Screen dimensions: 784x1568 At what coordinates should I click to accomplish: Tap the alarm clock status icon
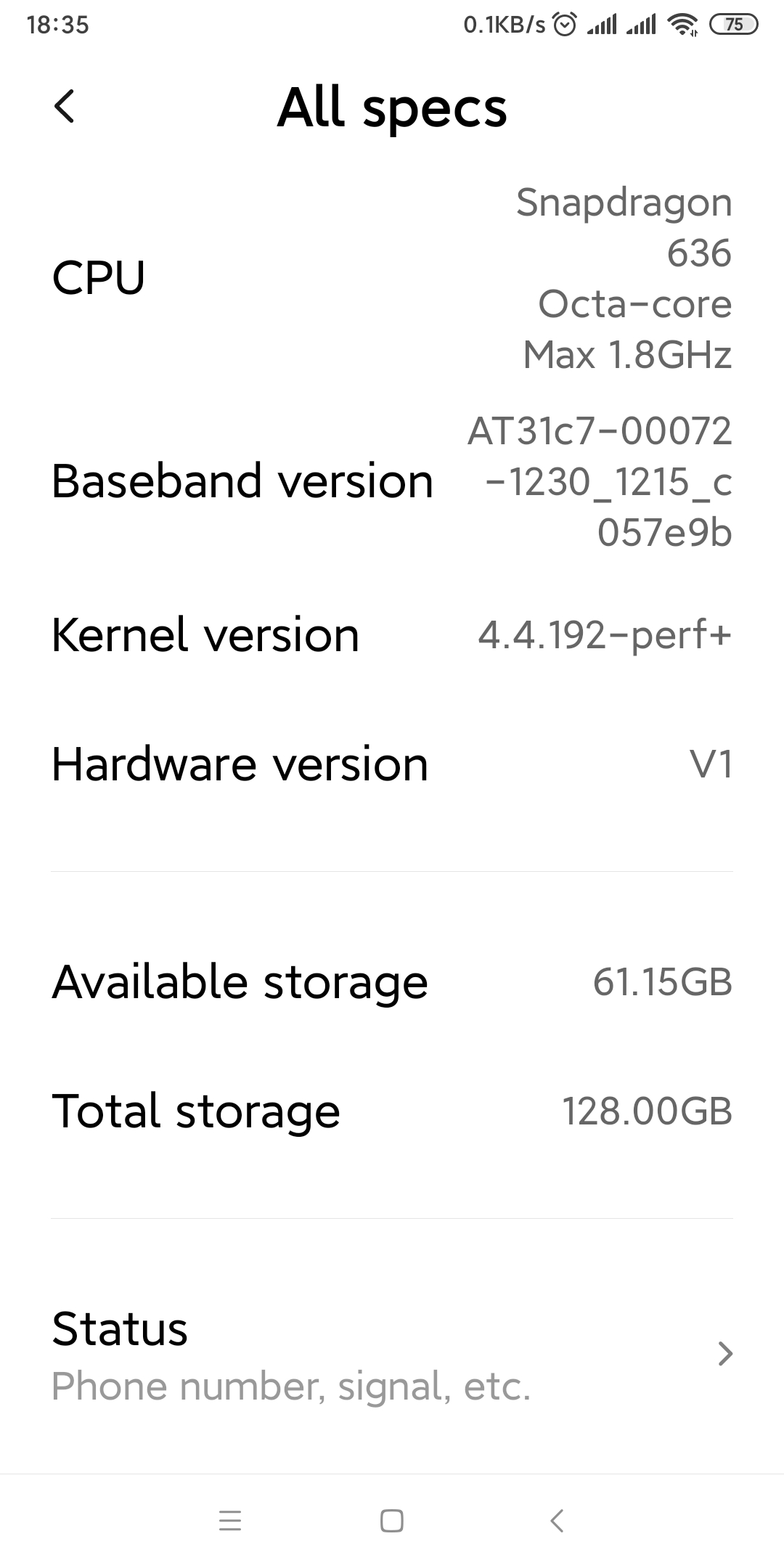coord(565,25)
